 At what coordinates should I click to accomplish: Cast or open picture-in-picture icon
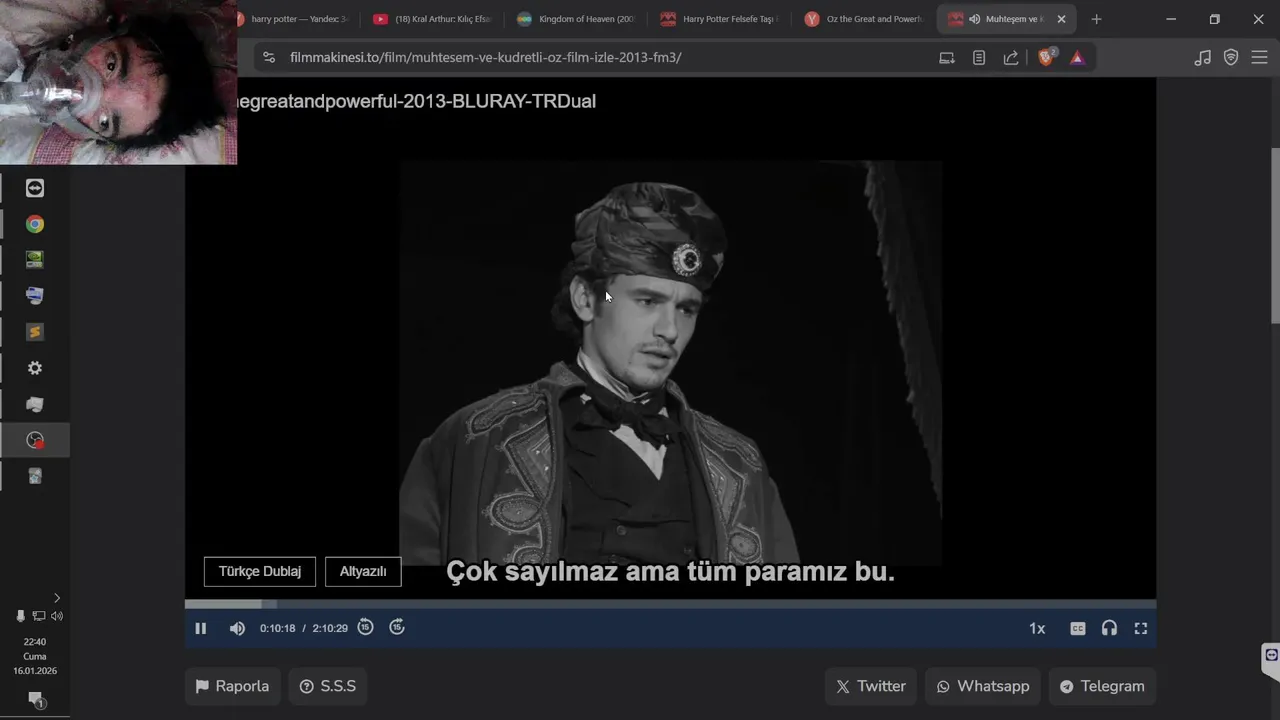pos(947,58)
